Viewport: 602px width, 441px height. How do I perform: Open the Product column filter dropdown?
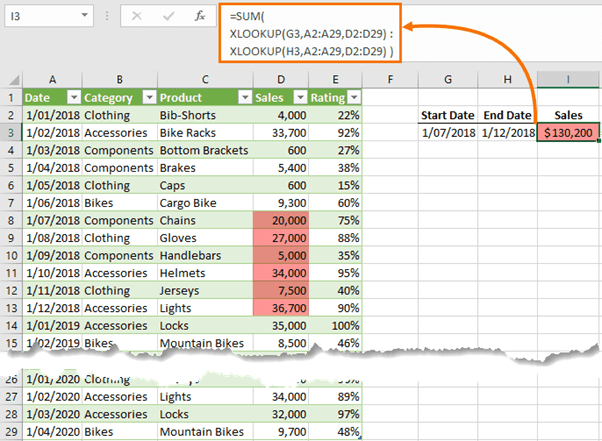point(245,97)
